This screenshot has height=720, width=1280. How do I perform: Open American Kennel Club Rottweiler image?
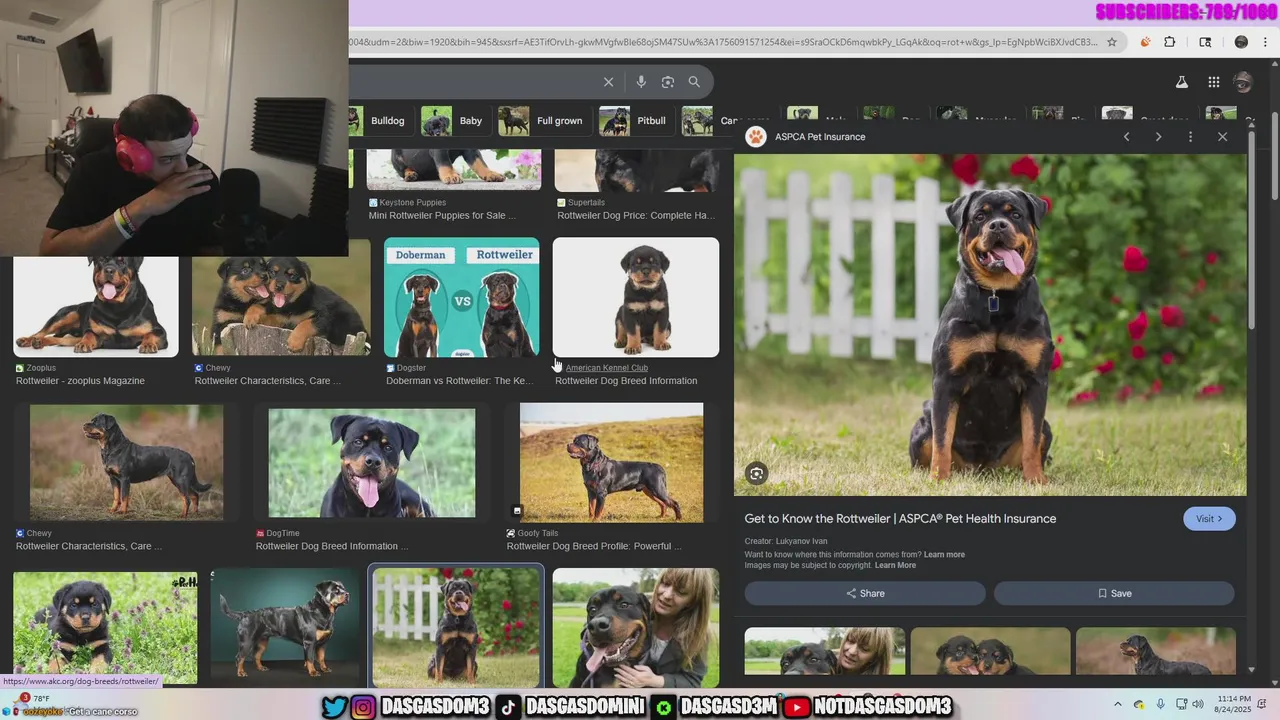(x=636, y=297)
